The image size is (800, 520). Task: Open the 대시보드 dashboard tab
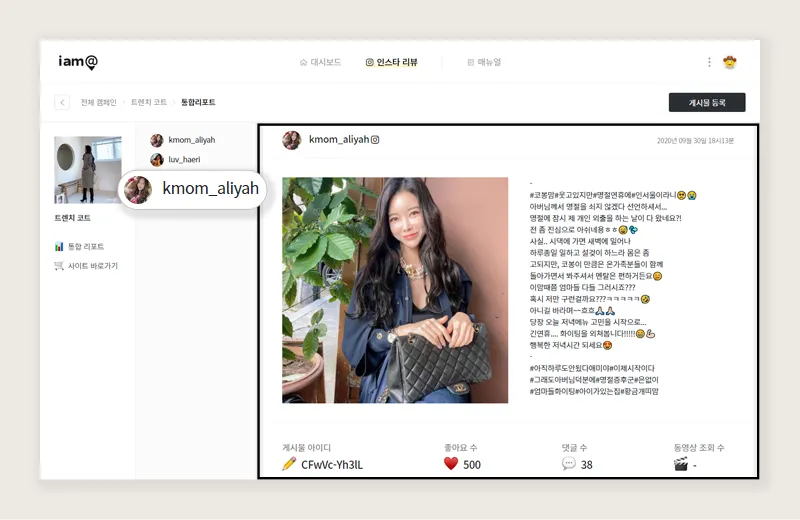[x=320, y=62]
